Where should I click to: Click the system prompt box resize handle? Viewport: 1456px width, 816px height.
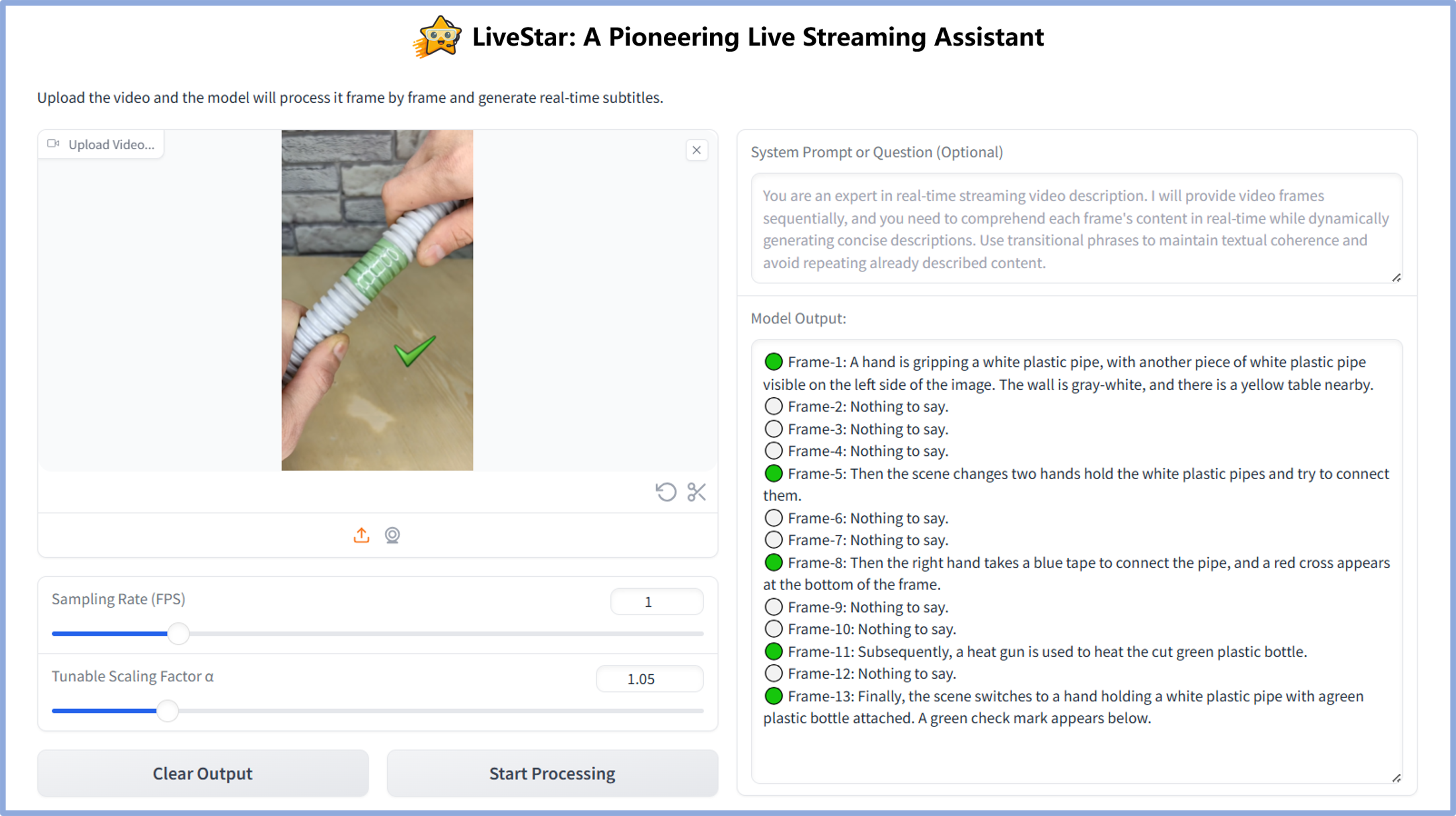point(1396,277)
